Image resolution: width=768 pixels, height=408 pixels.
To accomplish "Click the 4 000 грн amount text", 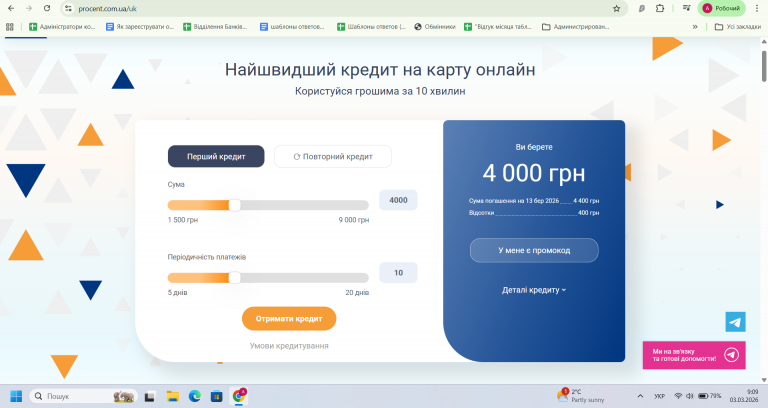I will [x=534, y=173].
